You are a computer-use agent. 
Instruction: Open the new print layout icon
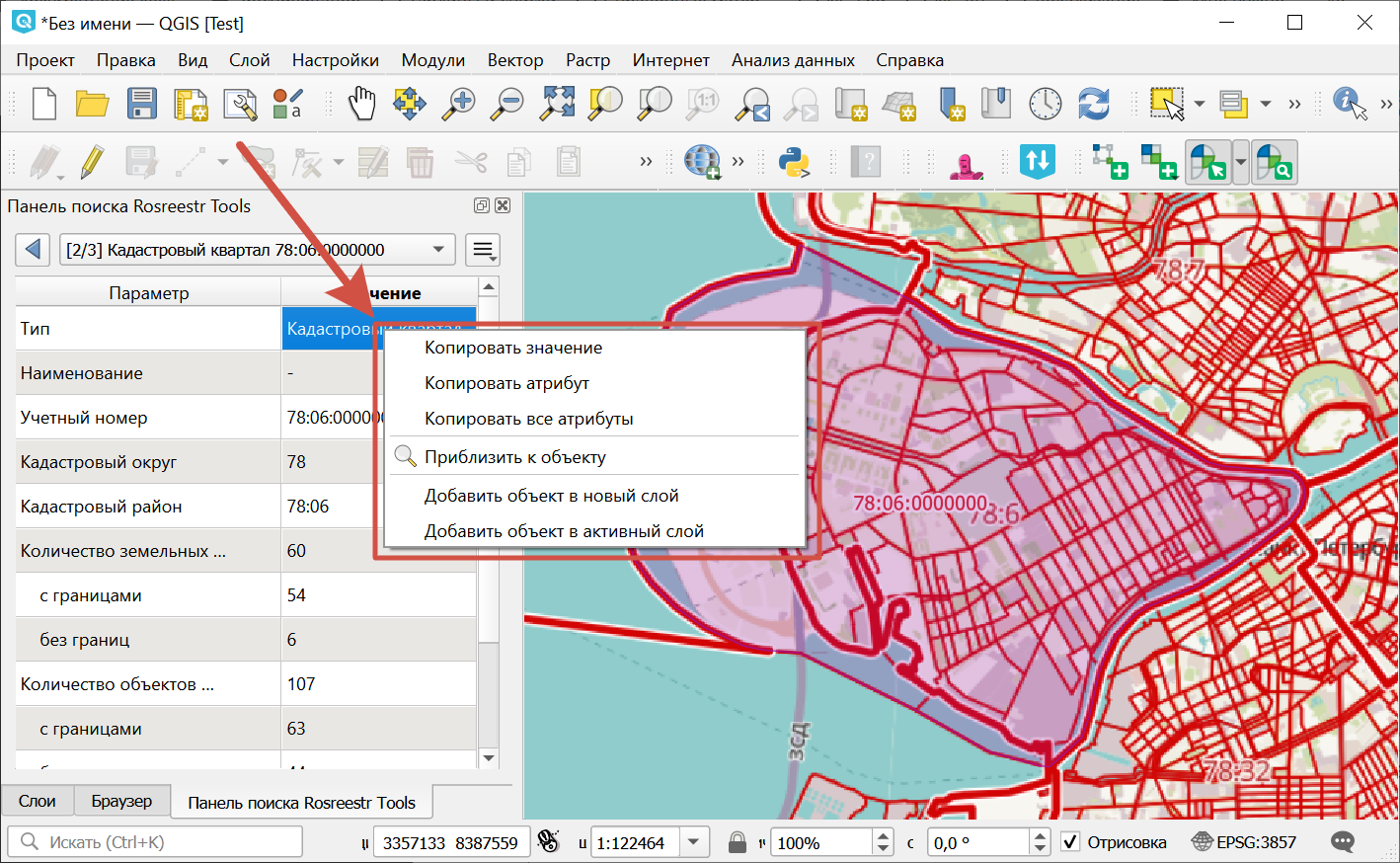pos(191,103)
